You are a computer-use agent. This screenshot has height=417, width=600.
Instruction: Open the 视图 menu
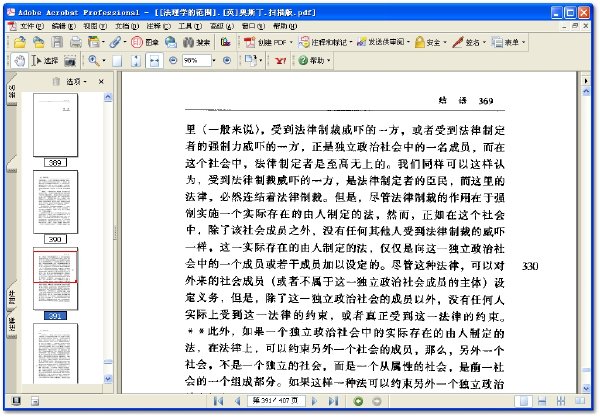(95, 26)
